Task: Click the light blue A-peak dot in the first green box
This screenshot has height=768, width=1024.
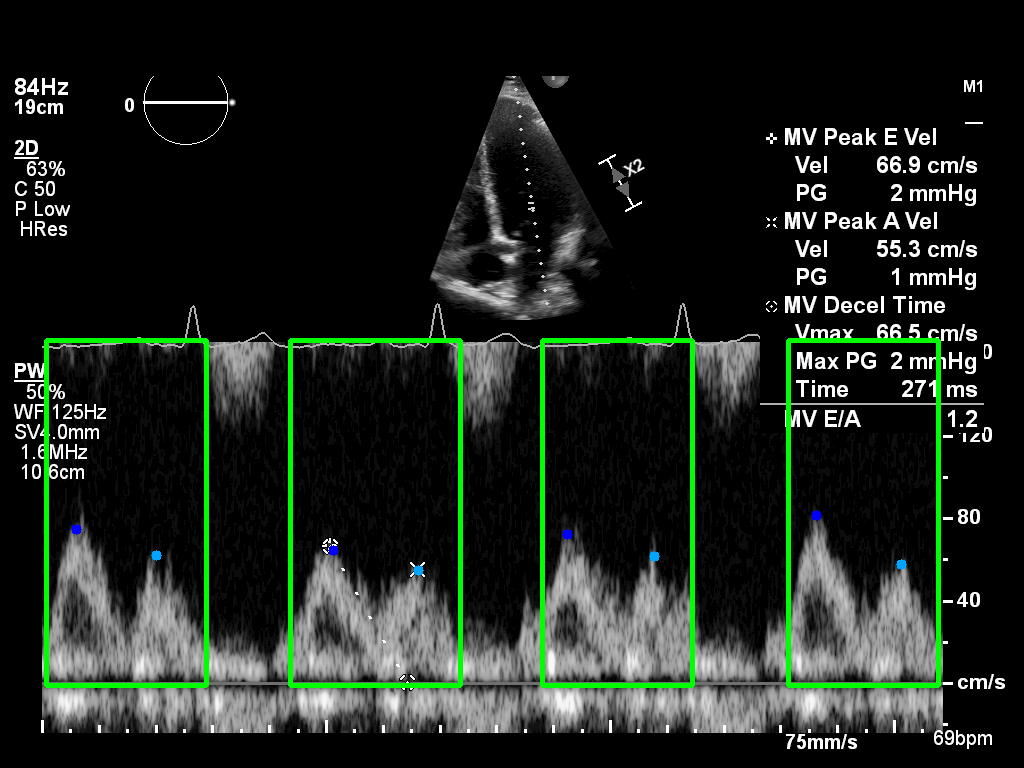Action: pos(156,555)
